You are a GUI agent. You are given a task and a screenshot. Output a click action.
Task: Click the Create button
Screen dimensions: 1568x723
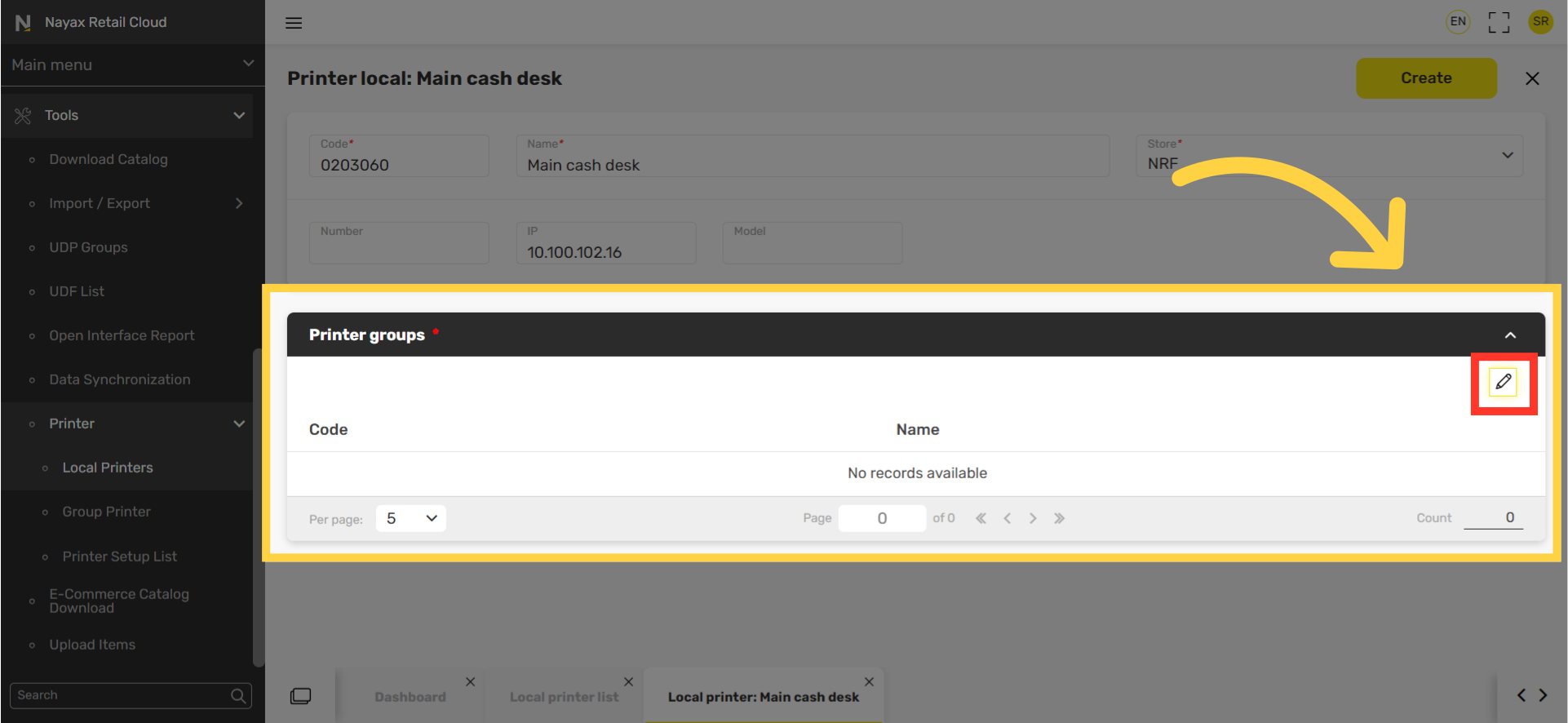click(x=1426, y=78)
